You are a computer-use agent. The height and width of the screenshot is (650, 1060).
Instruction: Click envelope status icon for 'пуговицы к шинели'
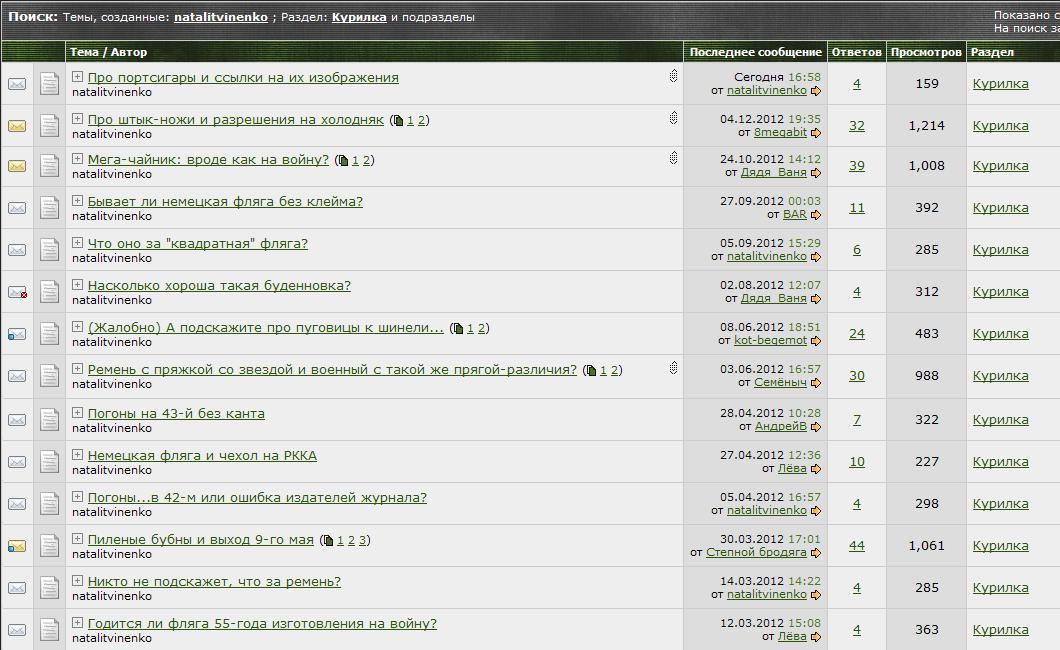click(17, 334)
